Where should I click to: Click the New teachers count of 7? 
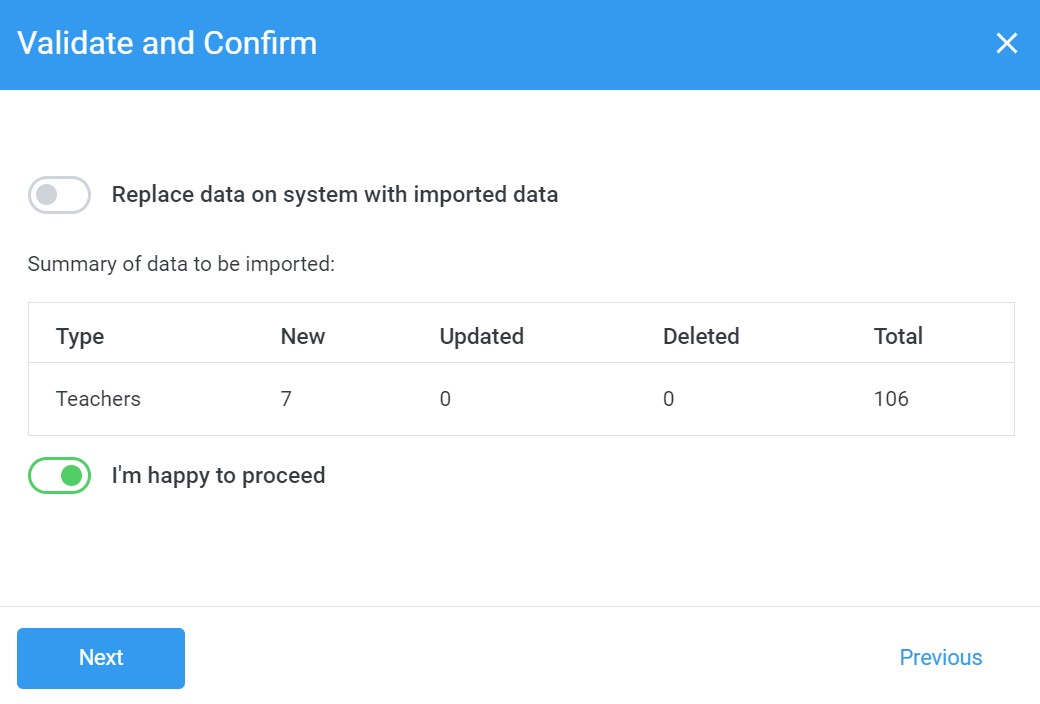pyautogui.click(x=286, y=399)
